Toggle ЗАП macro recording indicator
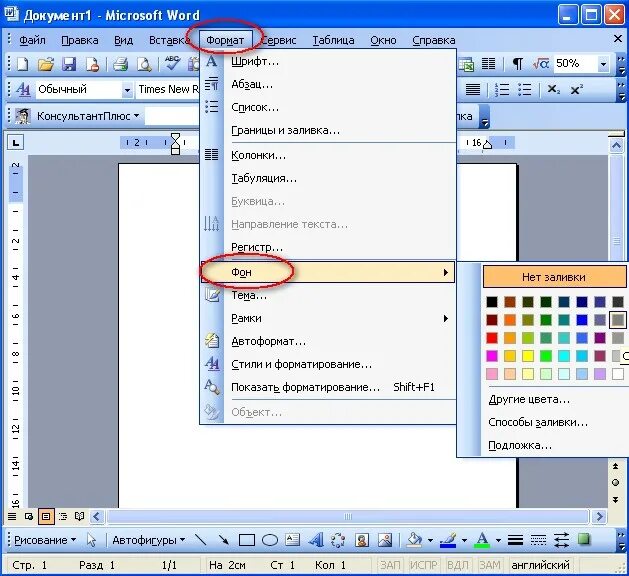The height and width of the screenshot is (576, 629). pos(390,565)
